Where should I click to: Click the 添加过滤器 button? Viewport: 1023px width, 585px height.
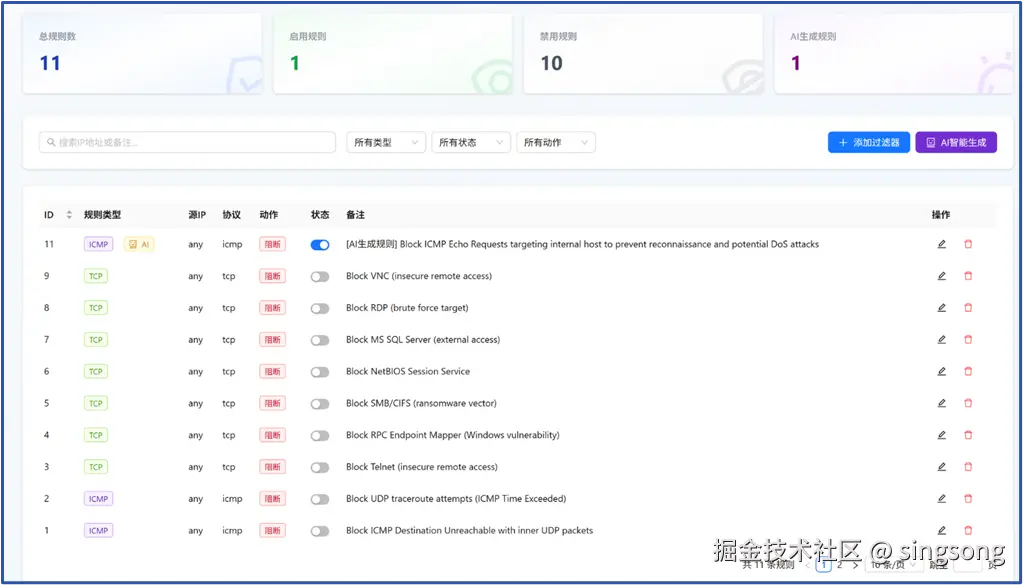click(x=869, y=142)
